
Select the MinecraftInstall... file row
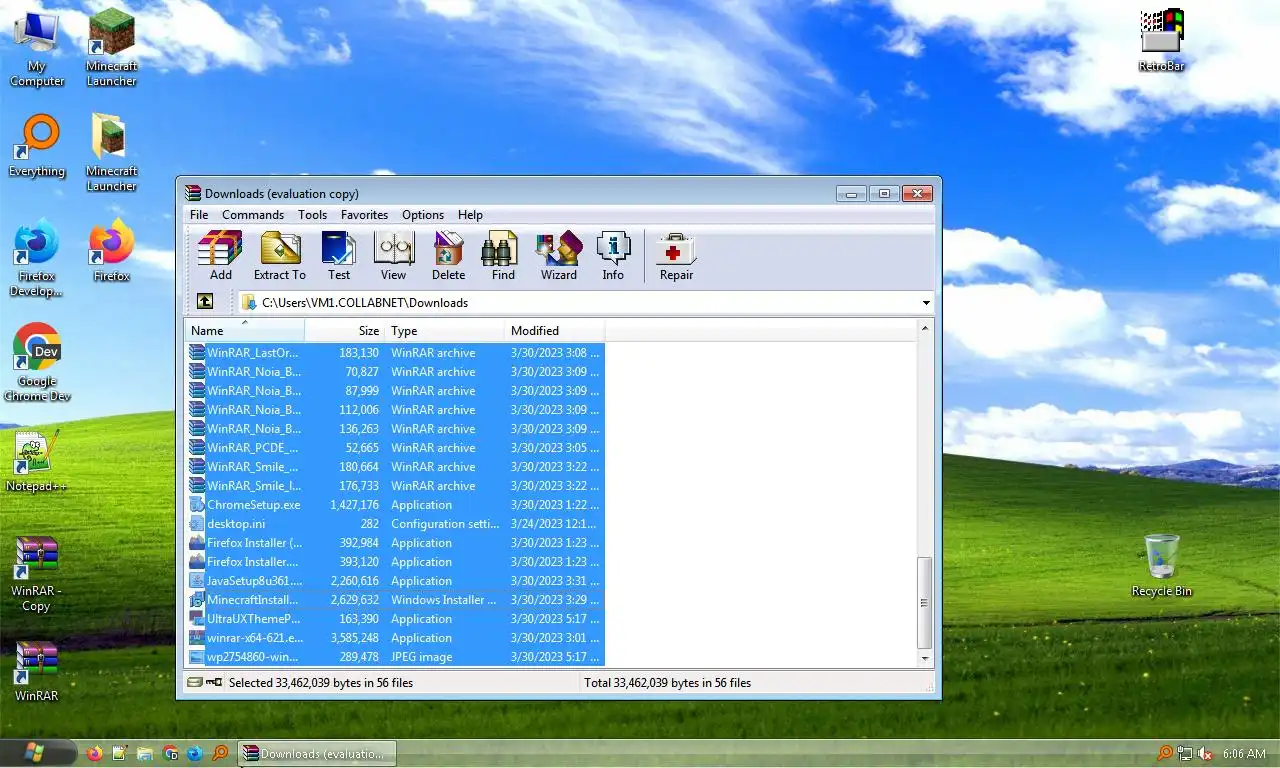pyautogui.click(x=396, y=600)
